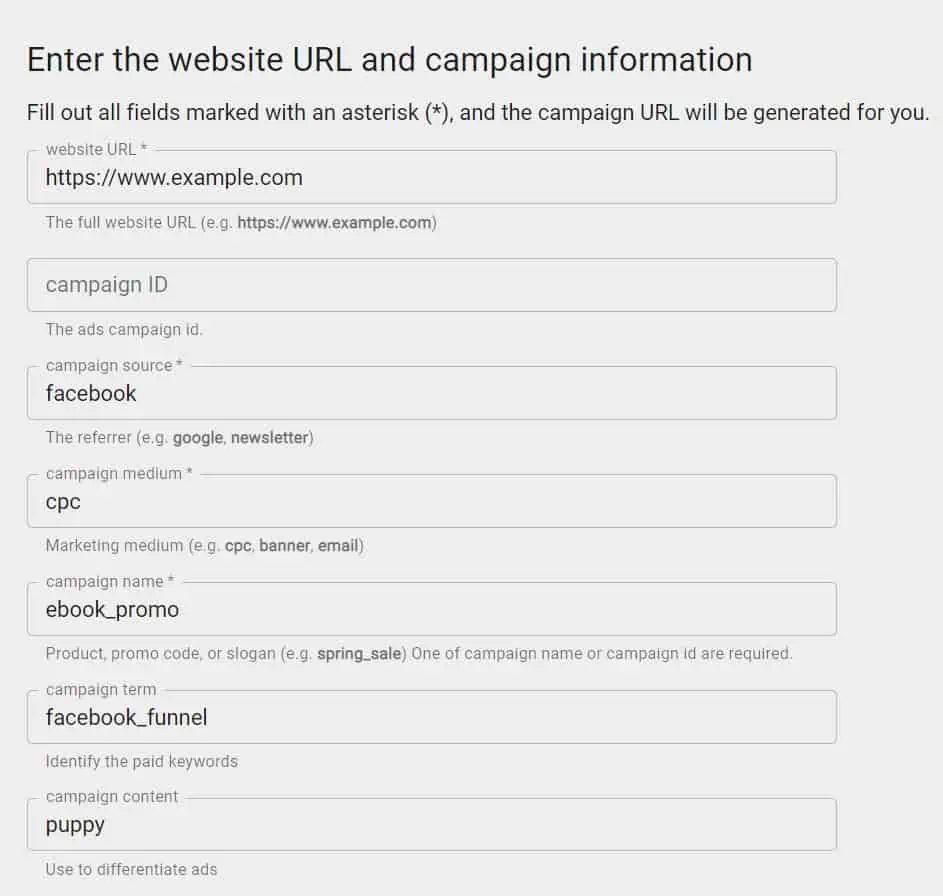Click the website URL input field
943x896 pixels.
[430, 176]
